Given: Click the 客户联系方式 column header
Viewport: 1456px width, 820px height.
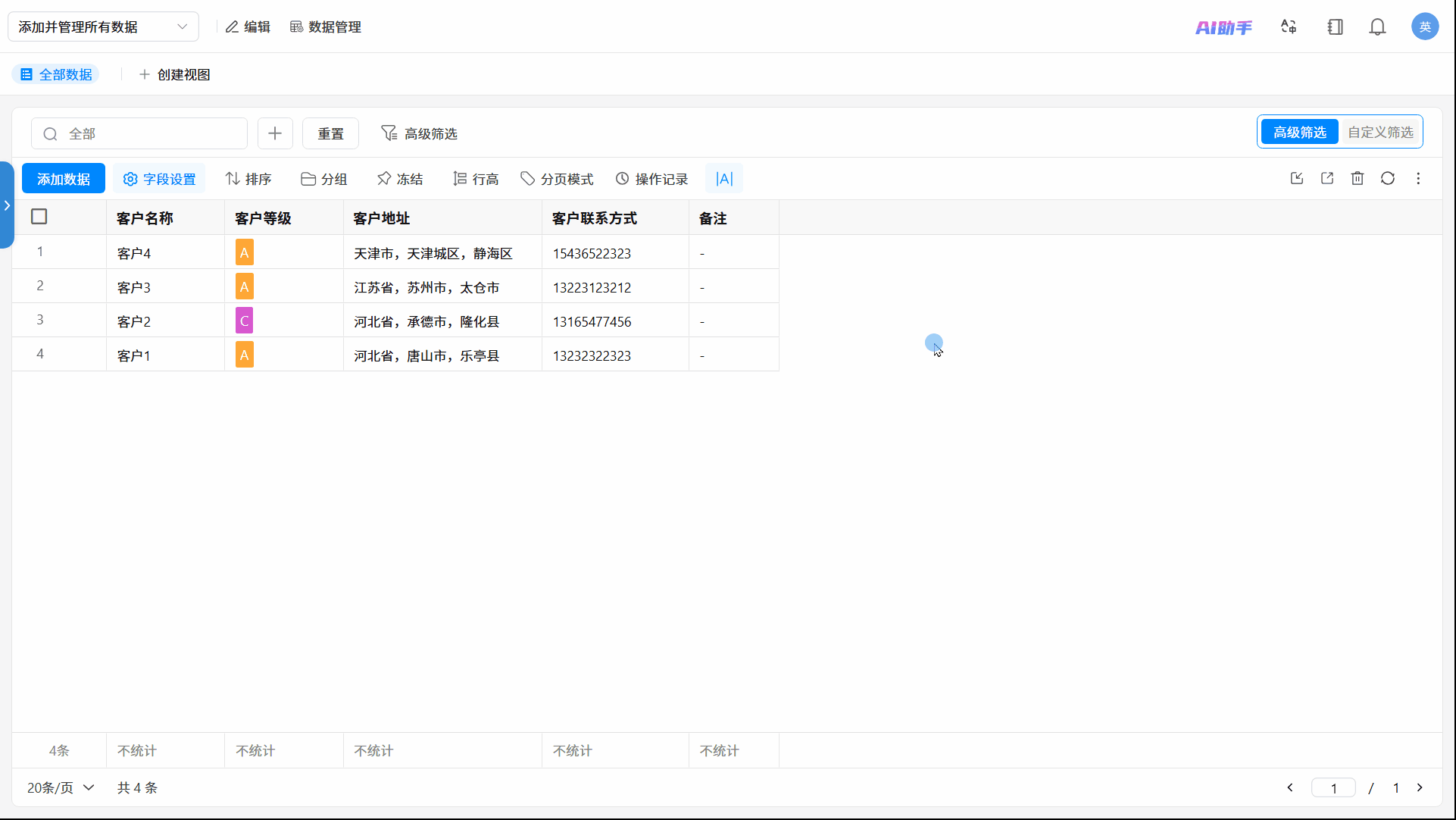Looking at the screenshot, I should point(616,218).
